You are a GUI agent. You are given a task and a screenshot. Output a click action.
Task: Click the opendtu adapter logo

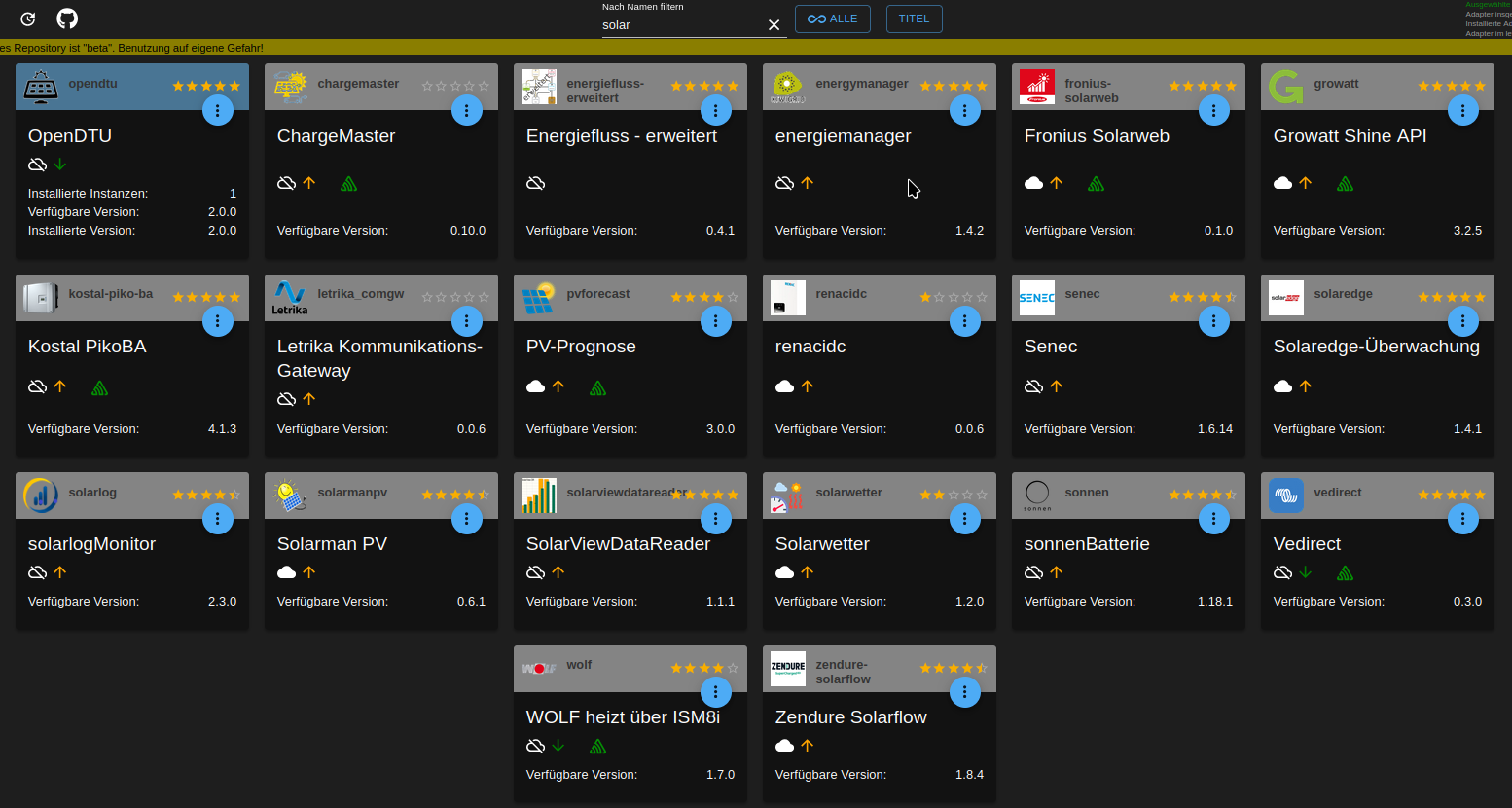point(41,87)
